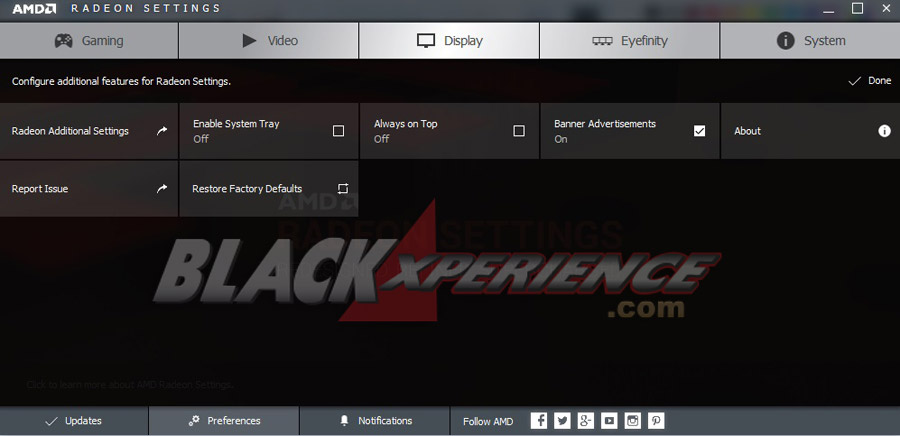
Task: Switch to the Video tab
Action: (269, 41)
